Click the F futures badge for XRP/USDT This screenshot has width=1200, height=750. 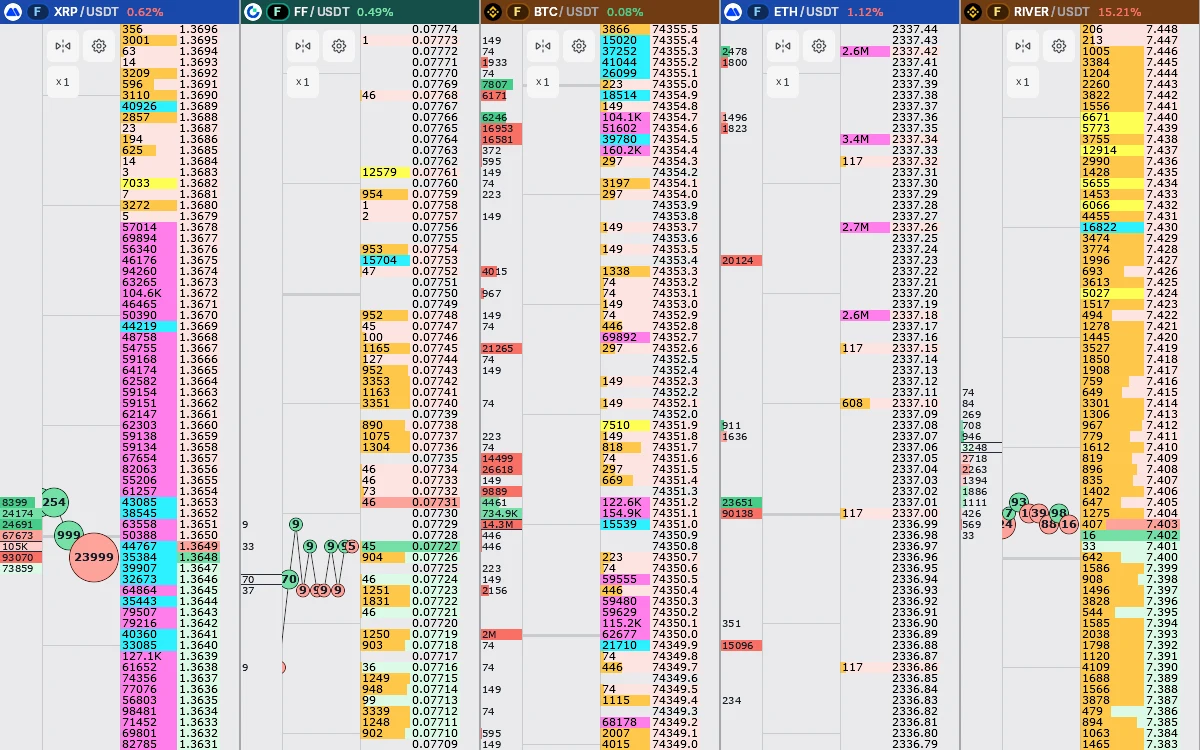coord(37,12)
